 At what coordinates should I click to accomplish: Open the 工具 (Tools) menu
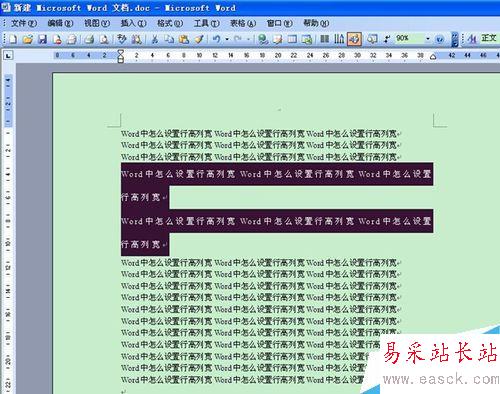pos(207,23)
